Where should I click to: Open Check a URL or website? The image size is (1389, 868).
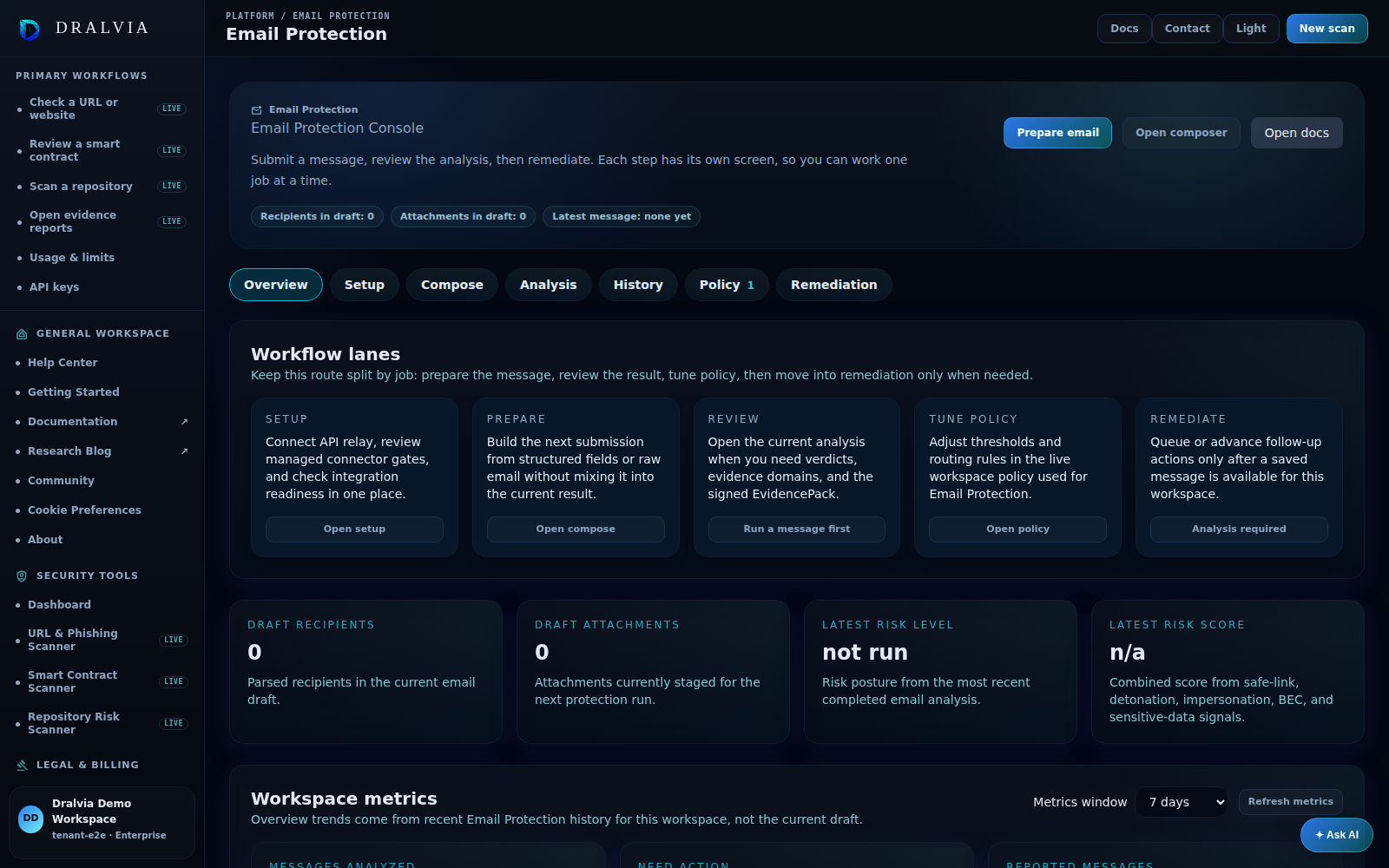click(102, 108)
